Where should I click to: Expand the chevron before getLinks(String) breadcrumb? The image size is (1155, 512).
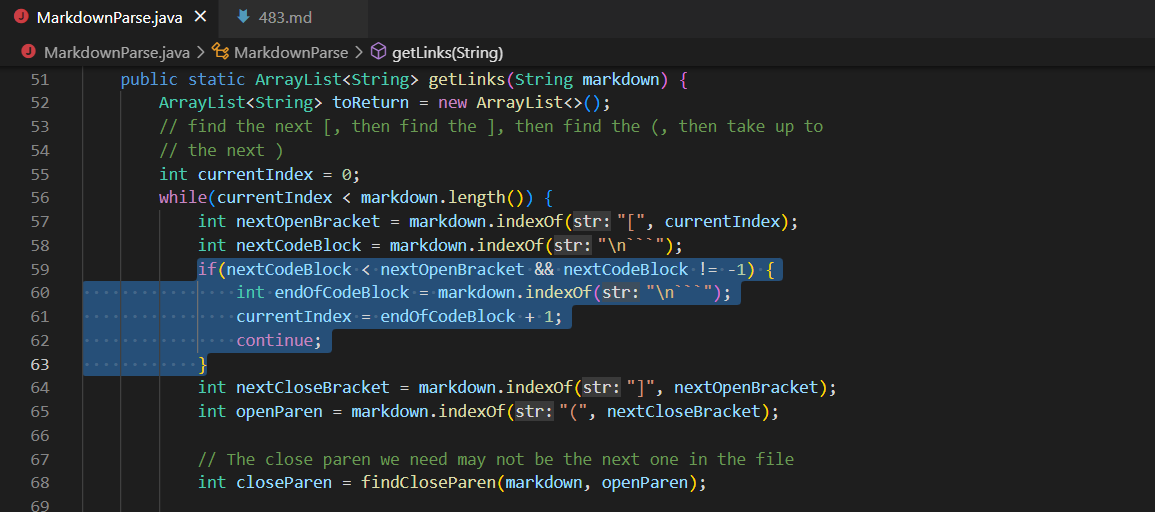tap(359, 52)
